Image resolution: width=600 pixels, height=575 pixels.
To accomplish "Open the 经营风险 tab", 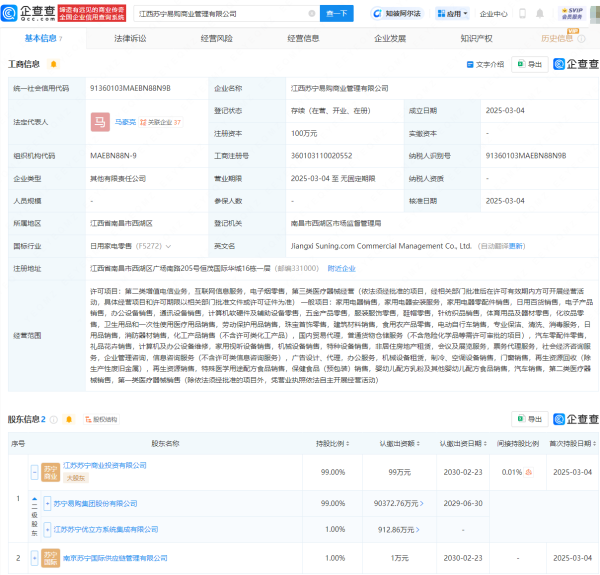I will 216,38.
